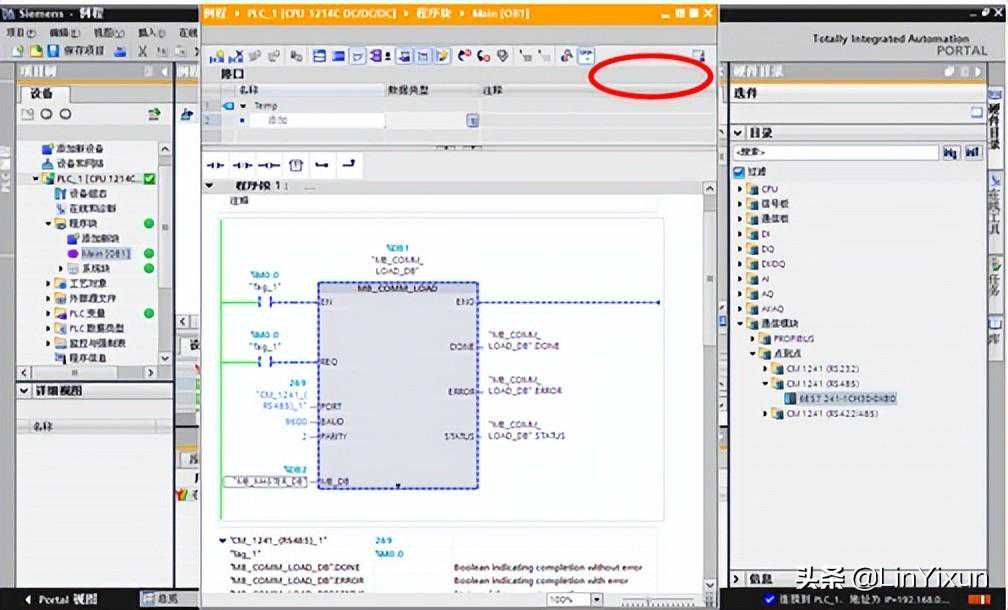Expand the 工艺对象 tree node
1008x610 pixels.
pos(49,284)
